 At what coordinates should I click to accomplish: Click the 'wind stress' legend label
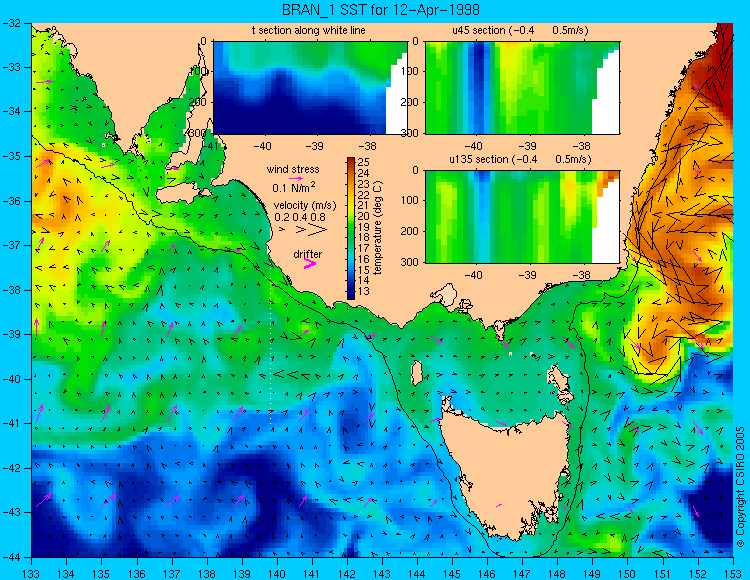click(x=293, y=169)
